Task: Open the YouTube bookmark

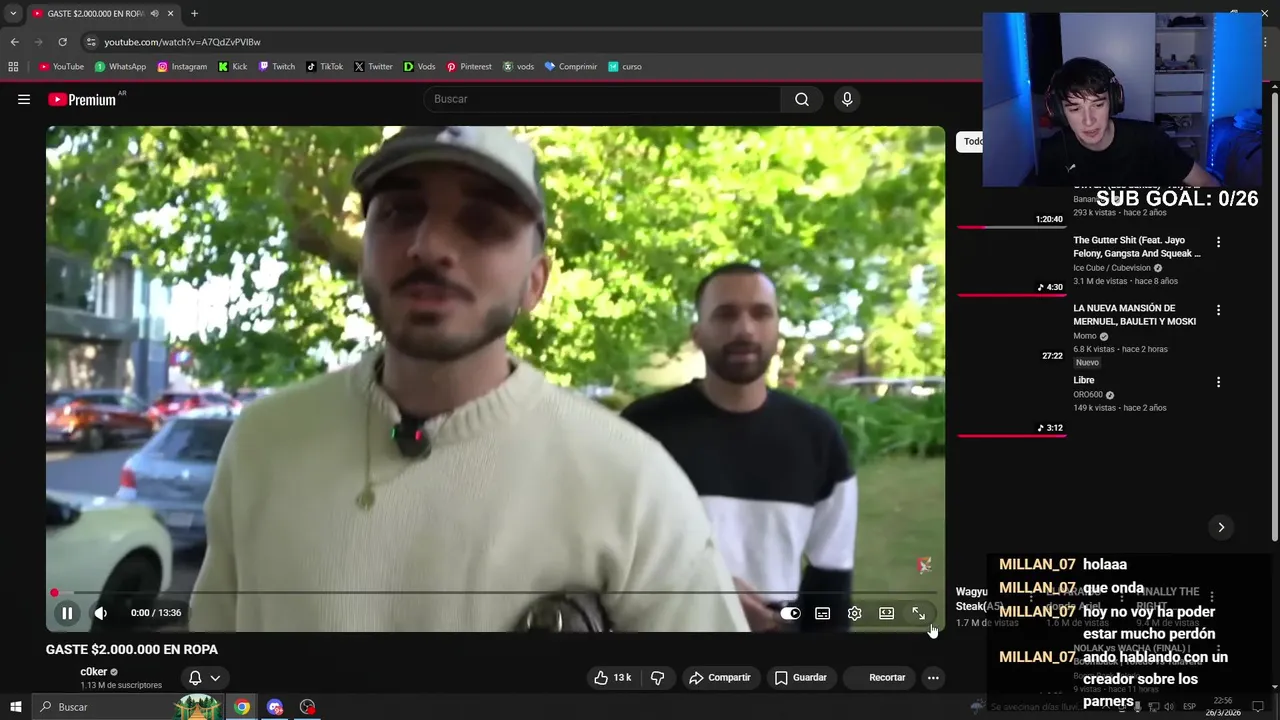Action: coord(61,67)
